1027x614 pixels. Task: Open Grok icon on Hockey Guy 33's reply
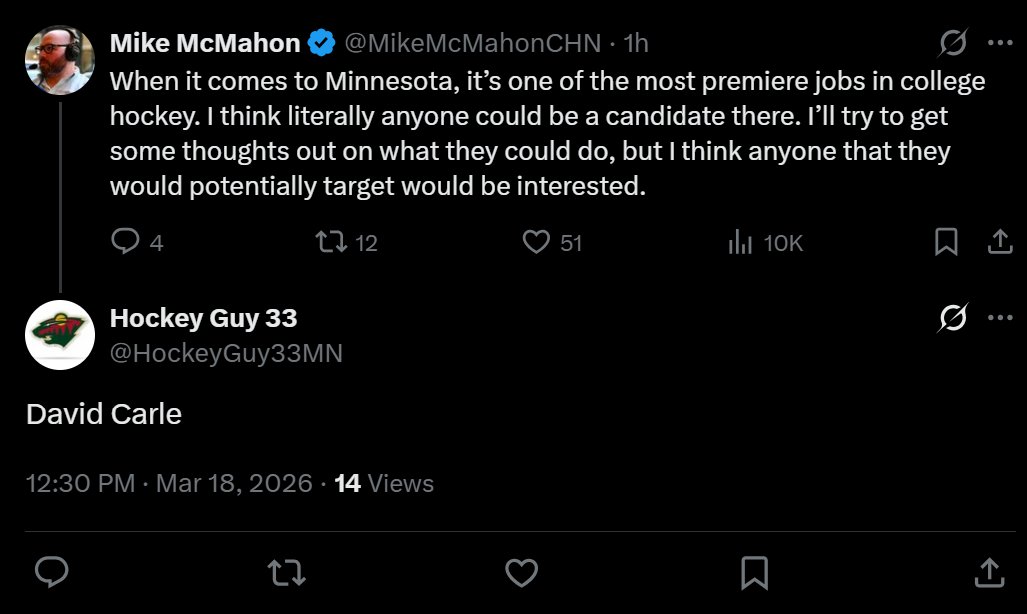(x=953, y=318)
